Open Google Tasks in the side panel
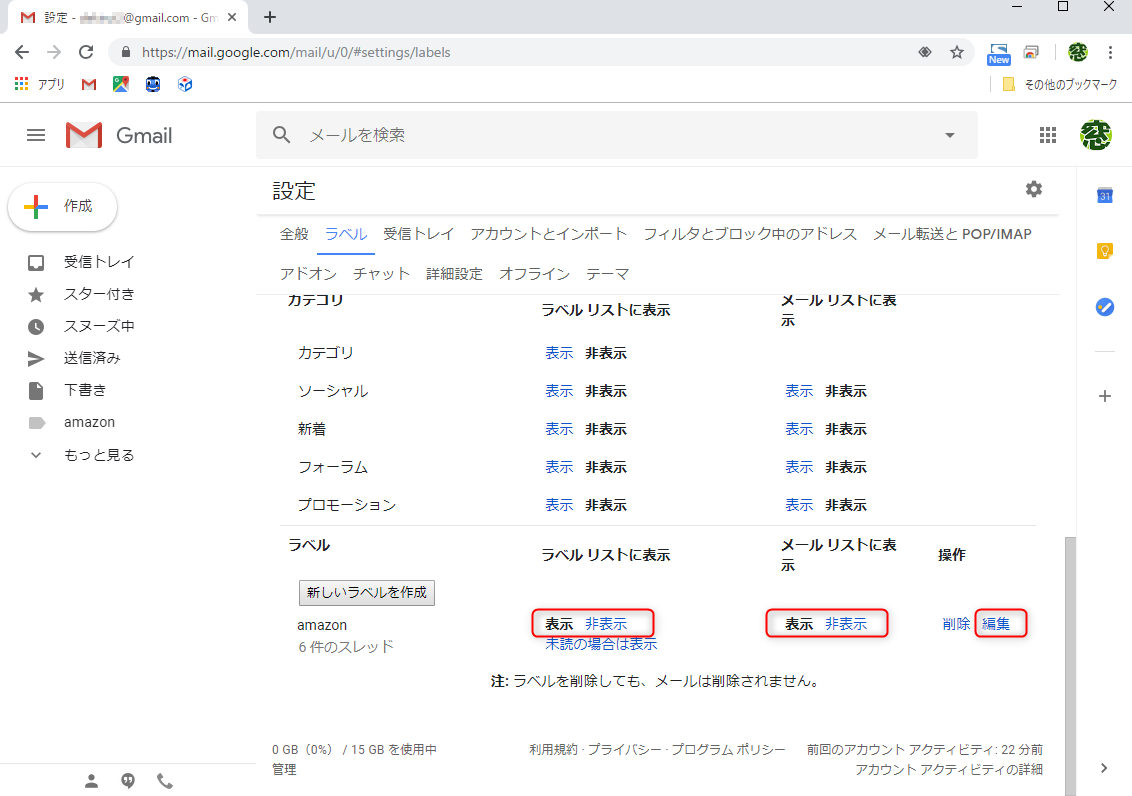The height and width of the screenshot is (796, 1132). [x=1104, y=307]
